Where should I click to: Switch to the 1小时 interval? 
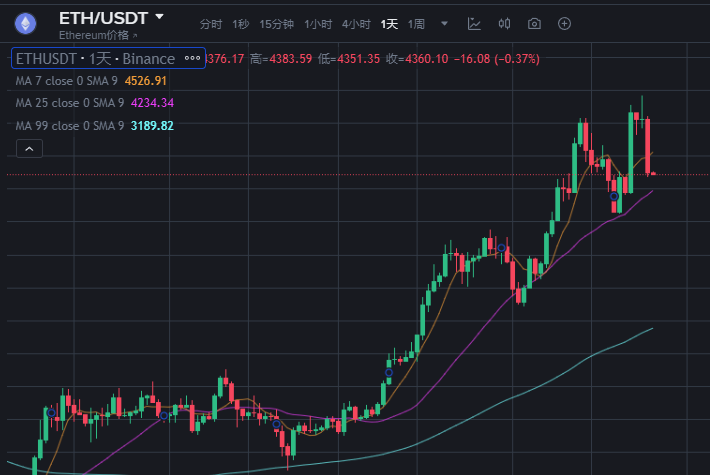[x=318, y=23]
